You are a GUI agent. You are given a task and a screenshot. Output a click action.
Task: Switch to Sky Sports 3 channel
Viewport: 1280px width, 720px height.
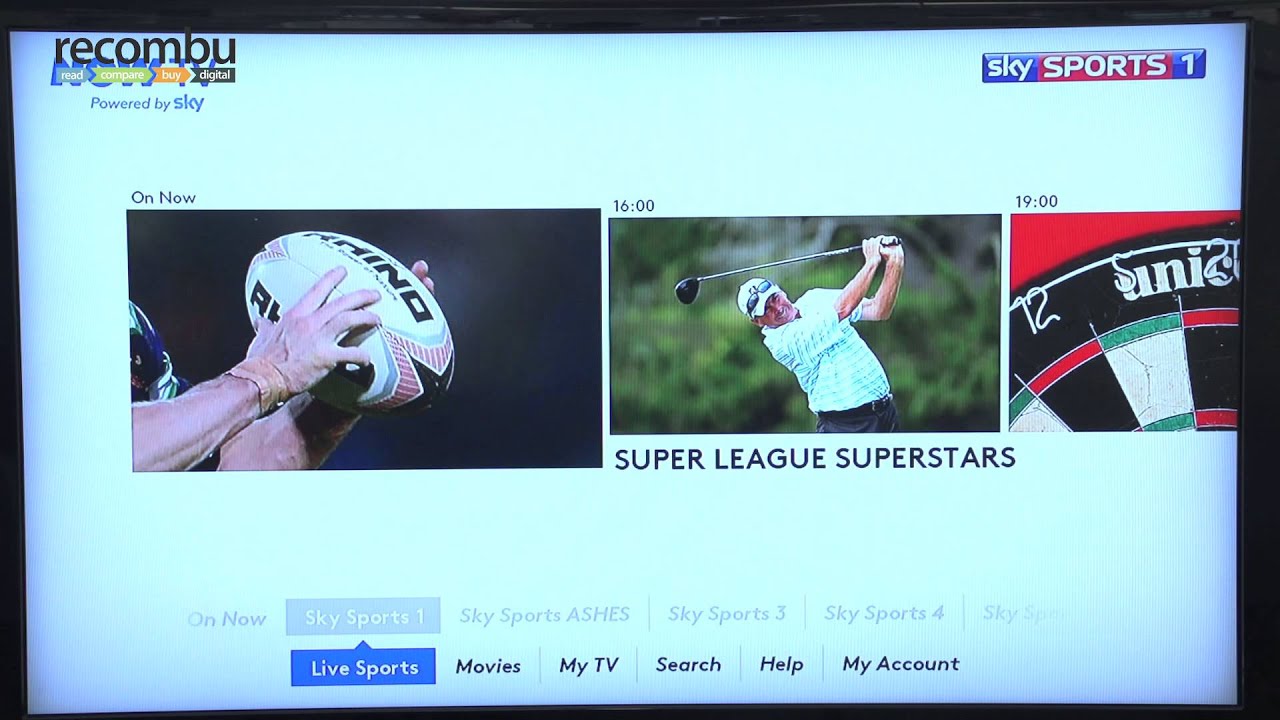[x=727, y=614]
